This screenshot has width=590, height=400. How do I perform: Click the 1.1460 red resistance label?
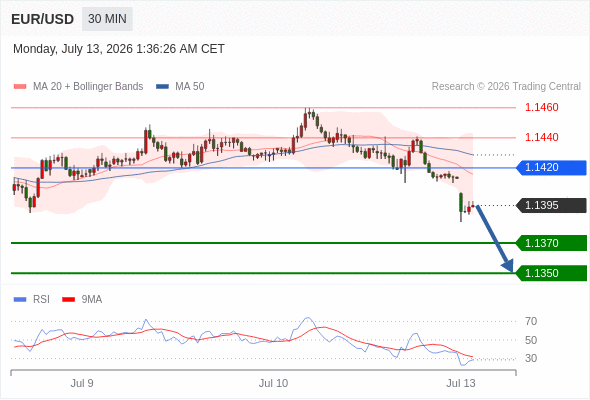click(x=541, y=108)
